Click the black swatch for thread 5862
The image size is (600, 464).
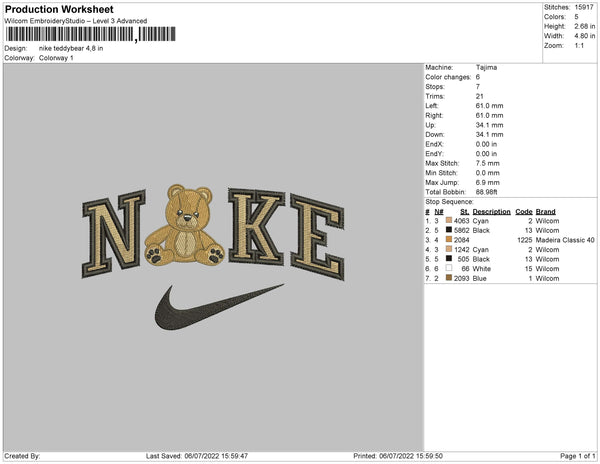(449, 230)
